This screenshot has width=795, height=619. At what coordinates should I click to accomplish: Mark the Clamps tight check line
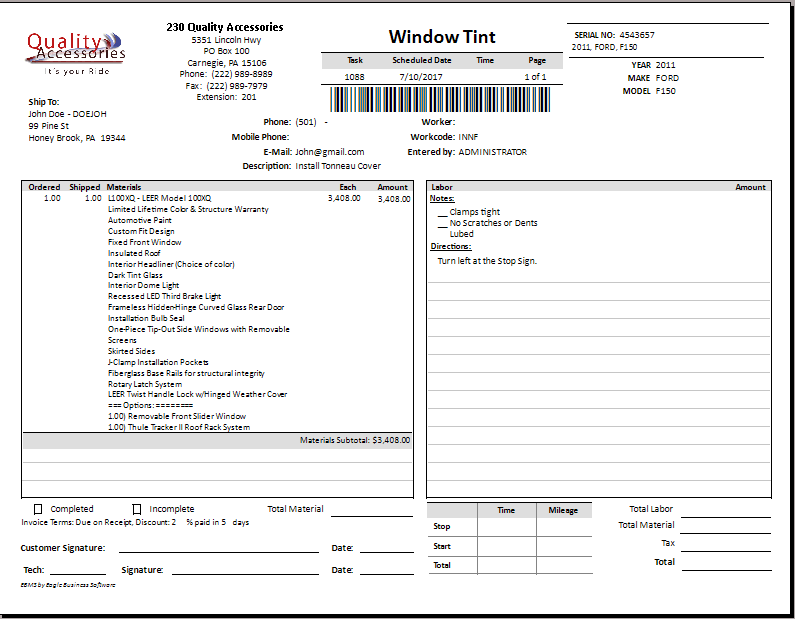443,212
